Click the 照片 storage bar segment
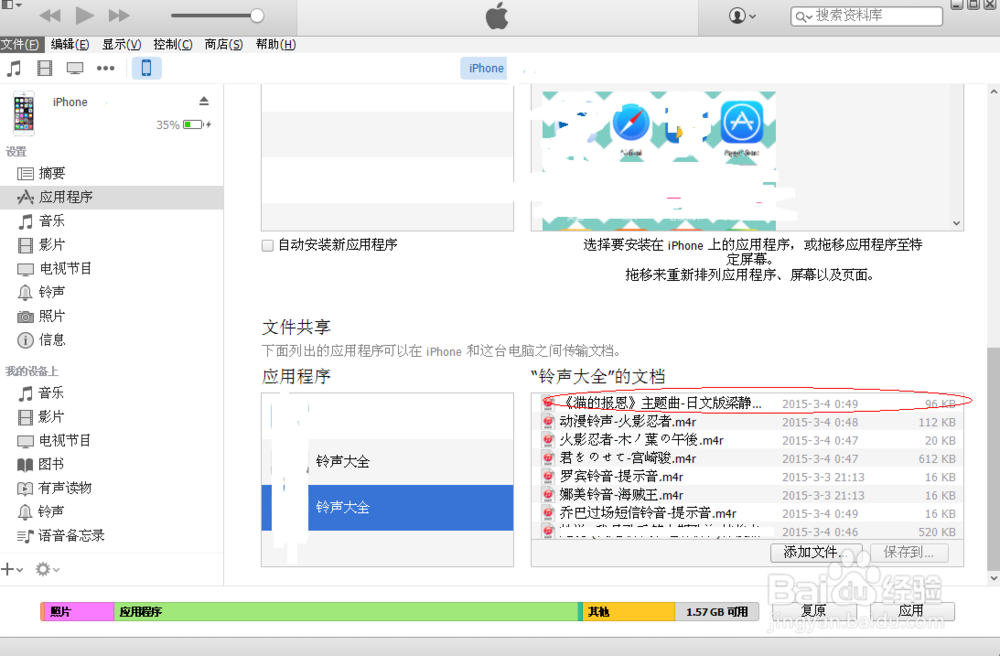This screenshot has width=1000, height=656. pos(79,611)
